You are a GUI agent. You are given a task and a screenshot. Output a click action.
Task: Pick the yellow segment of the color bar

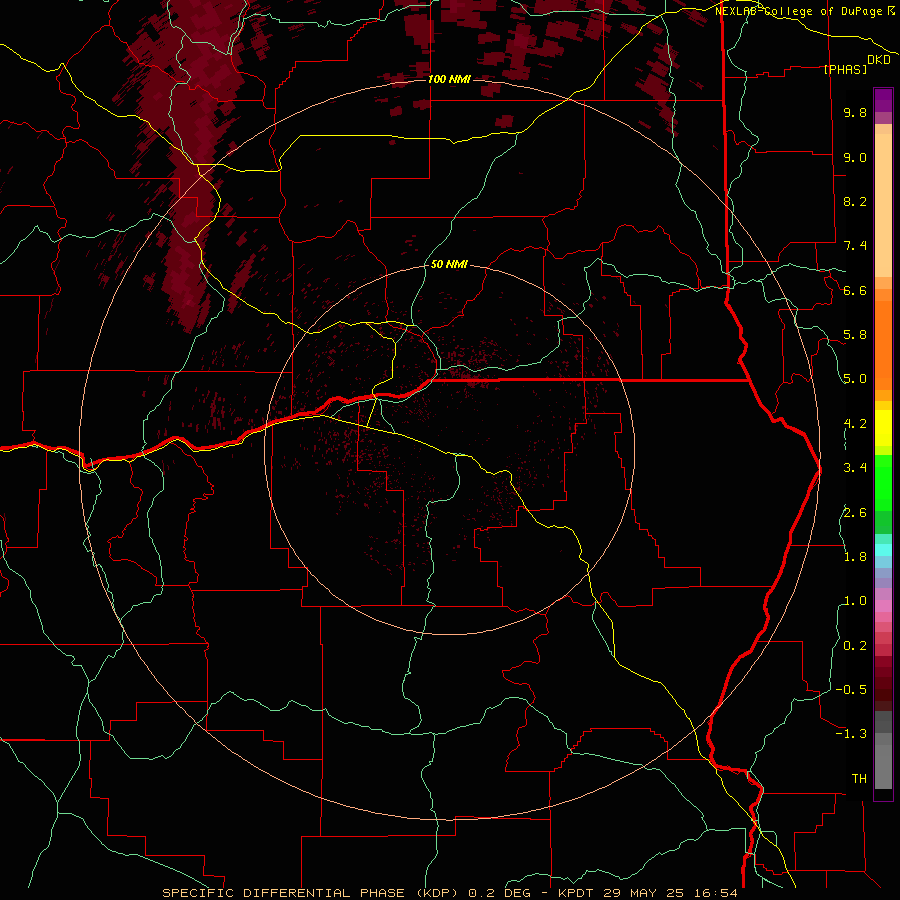point(883,428)
